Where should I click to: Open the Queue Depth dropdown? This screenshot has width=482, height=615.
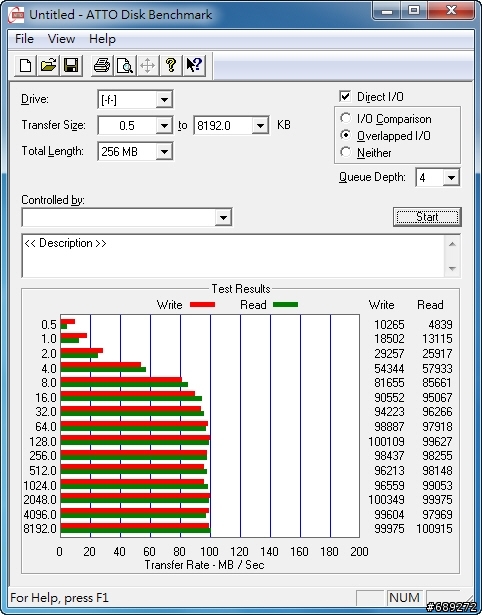[x=451, y=178]
